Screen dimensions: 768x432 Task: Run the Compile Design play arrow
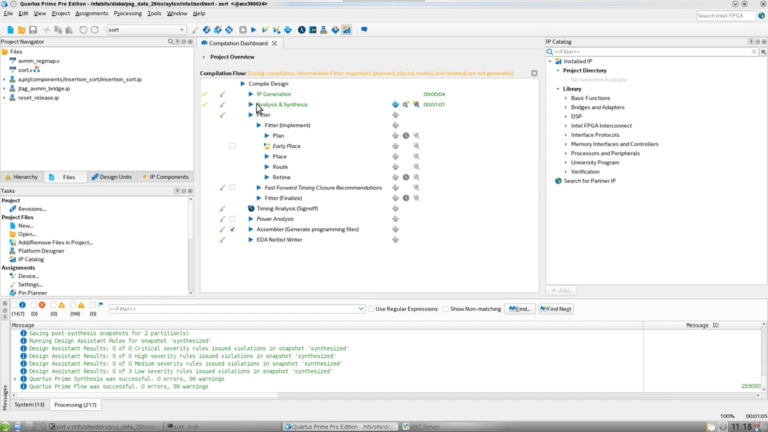242,84
